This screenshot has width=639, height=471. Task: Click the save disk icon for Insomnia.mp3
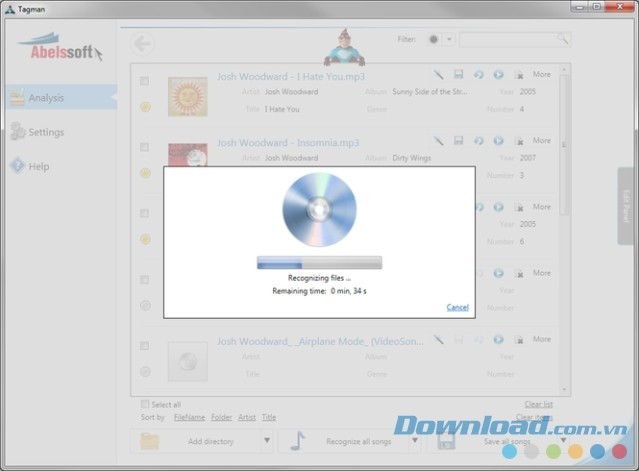pyautogui.click(x=458, y=141)
